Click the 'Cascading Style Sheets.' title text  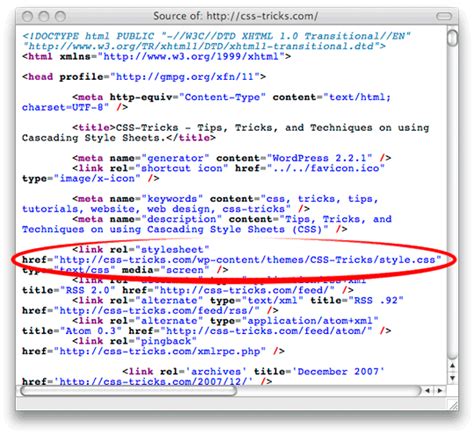pos(94,138)
